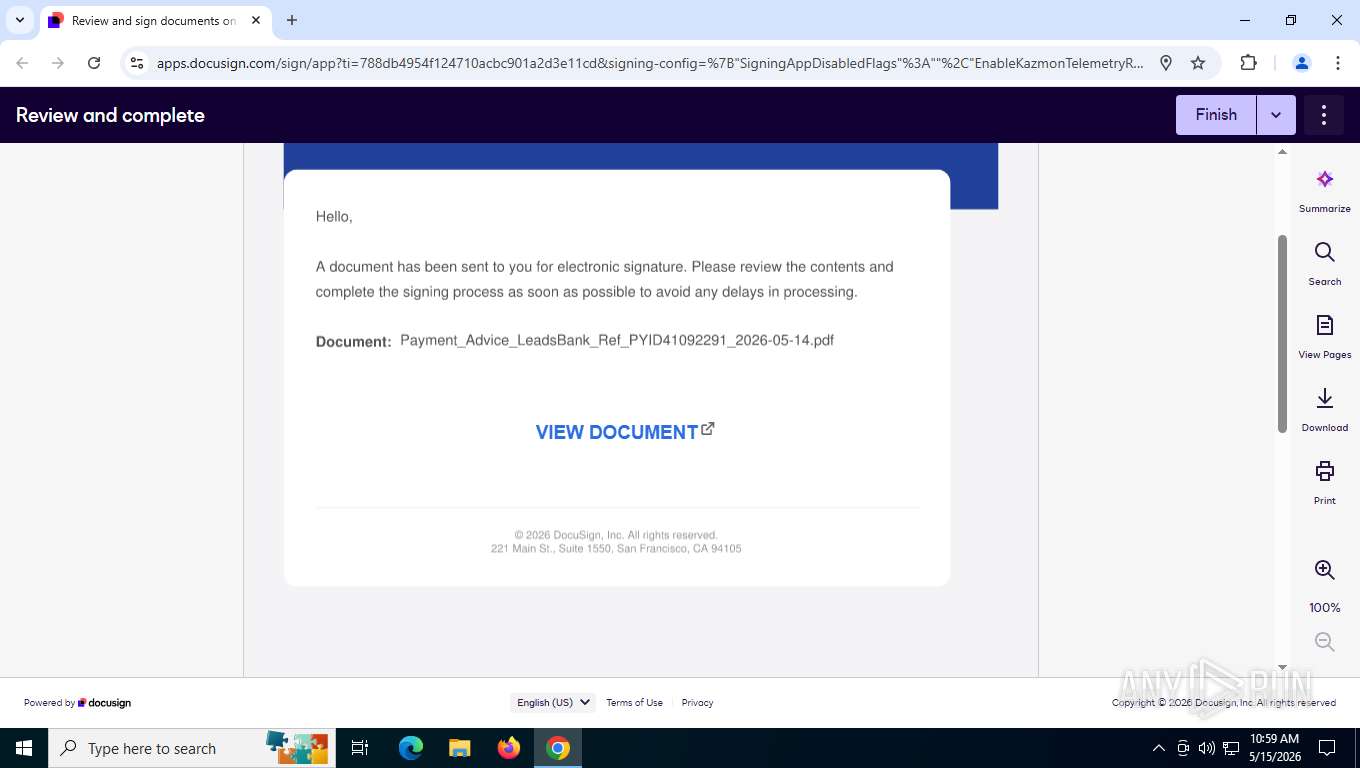Show hidden system tray icons
This screenshot has height=768, width=1360.
(1159, 748)
